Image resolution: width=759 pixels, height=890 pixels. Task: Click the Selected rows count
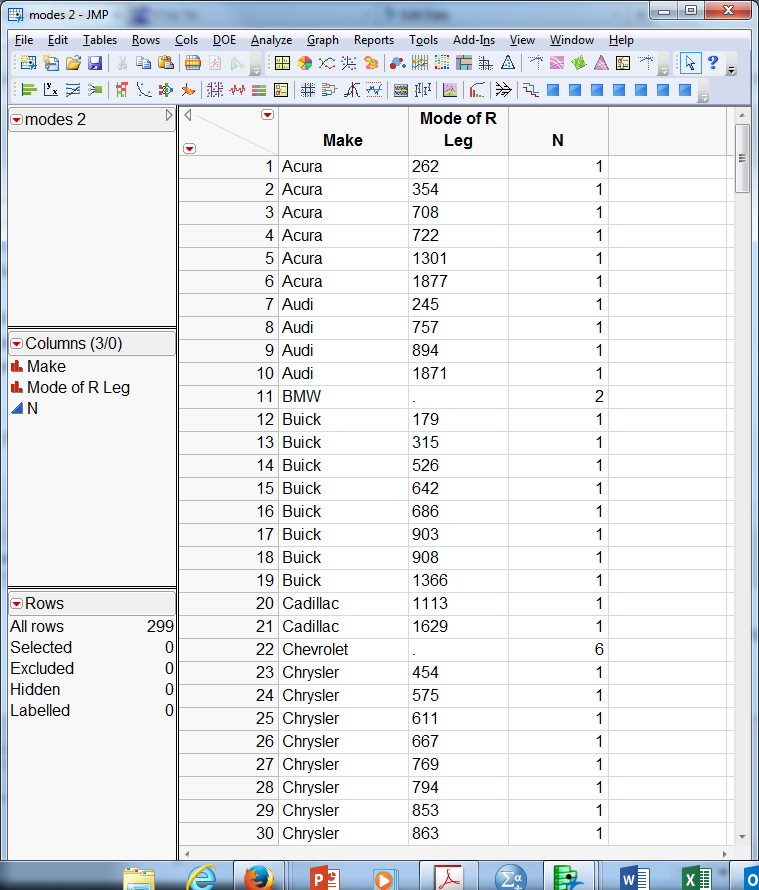pos(169,648)
